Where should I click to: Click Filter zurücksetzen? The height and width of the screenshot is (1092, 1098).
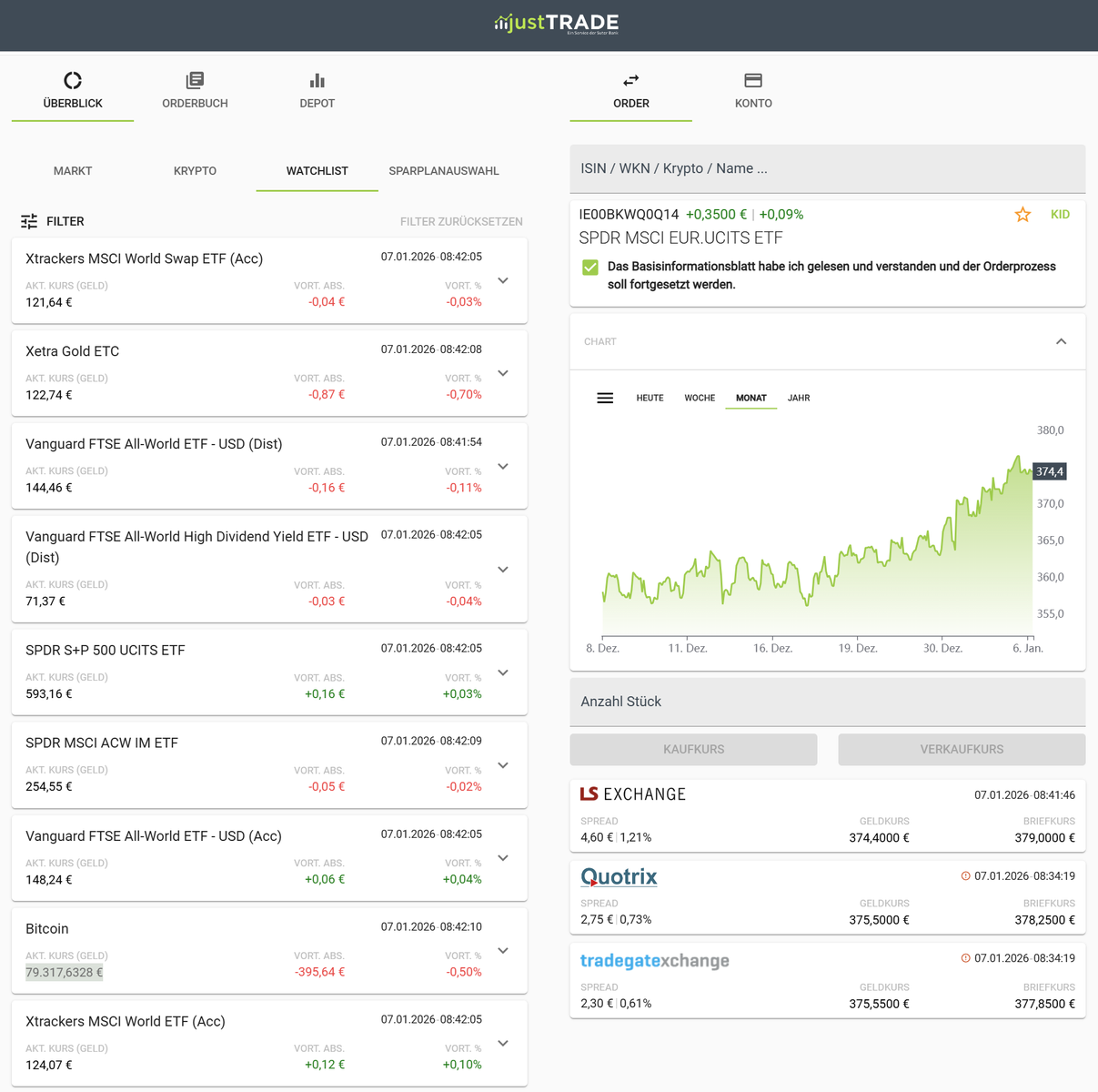[x=461, y=222]
